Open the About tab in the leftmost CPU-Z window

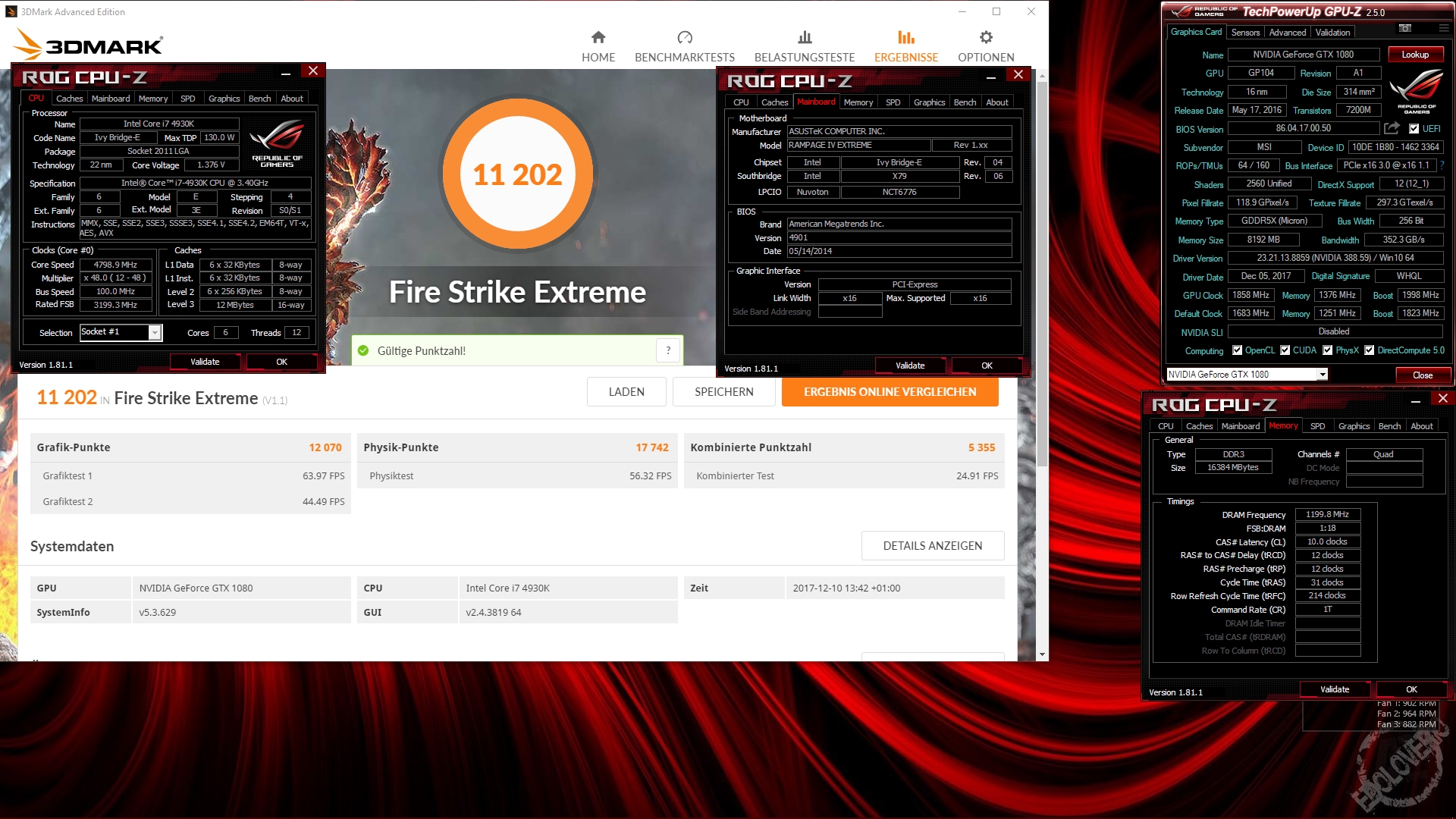pyautogui.click(x=292, y=99)
